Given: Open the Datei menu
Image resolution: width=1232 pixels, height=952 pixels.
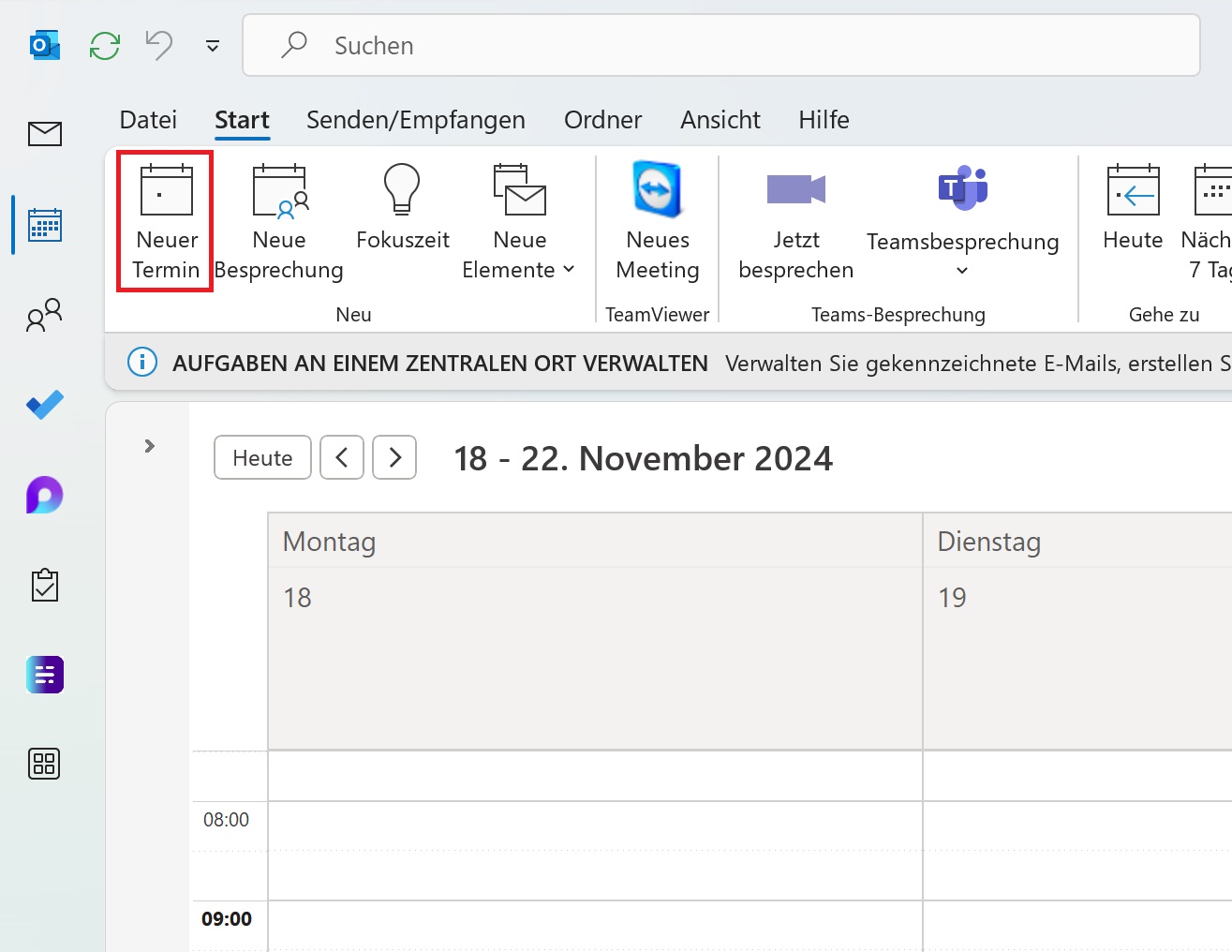Looking at the screenshot, I should pyautogui.click(x=148, y=119).
